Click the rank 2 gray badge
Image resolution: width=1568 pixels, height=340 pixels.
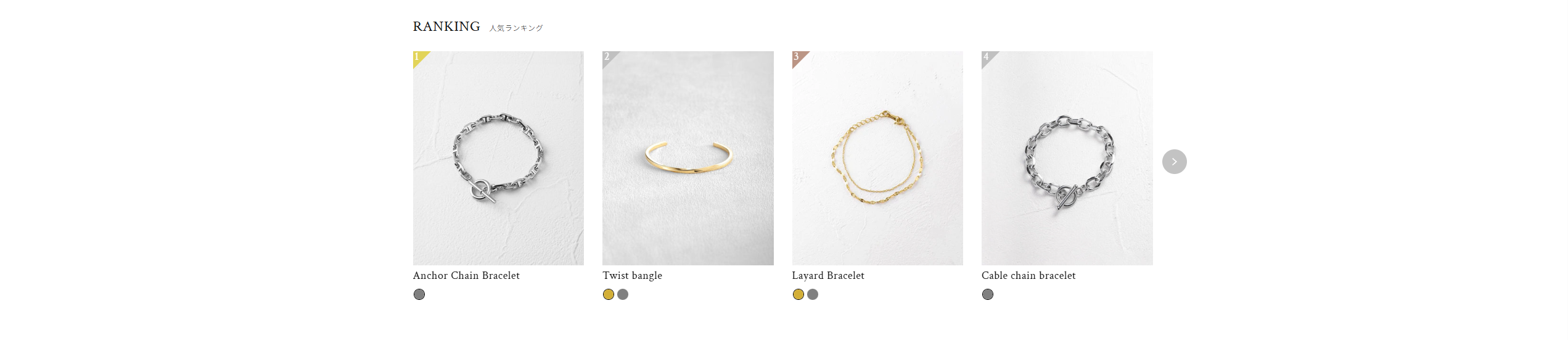click(609, 57)
